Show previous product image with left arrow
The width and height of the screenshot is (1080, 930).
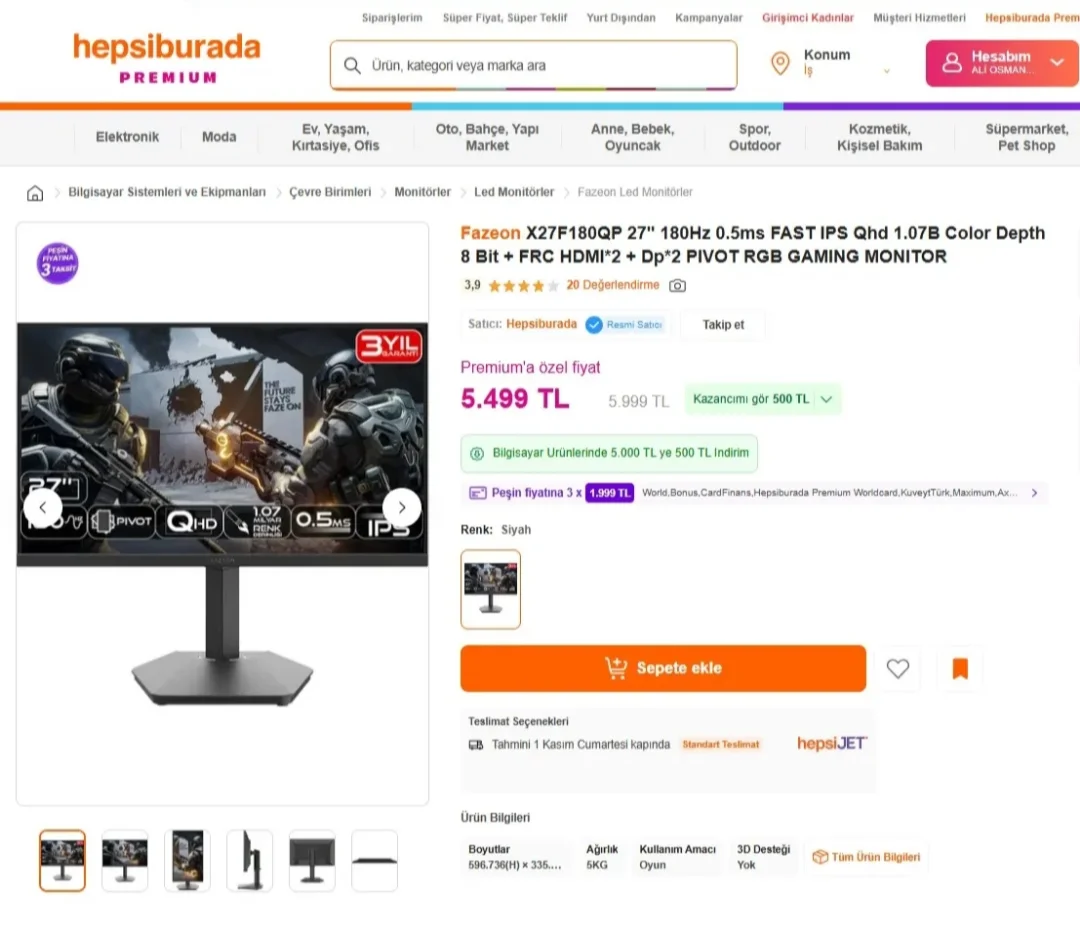43,508
